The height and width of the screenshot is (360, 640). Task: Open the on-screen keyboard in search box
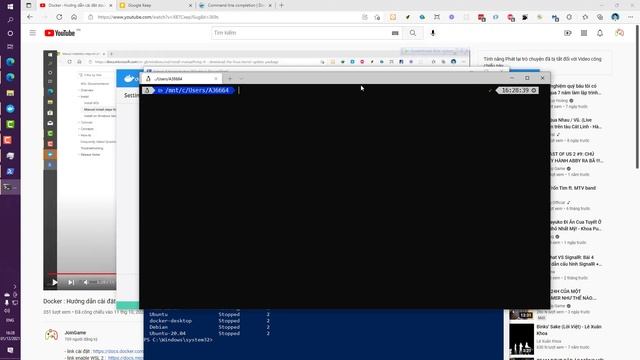[x=395, y=33]
